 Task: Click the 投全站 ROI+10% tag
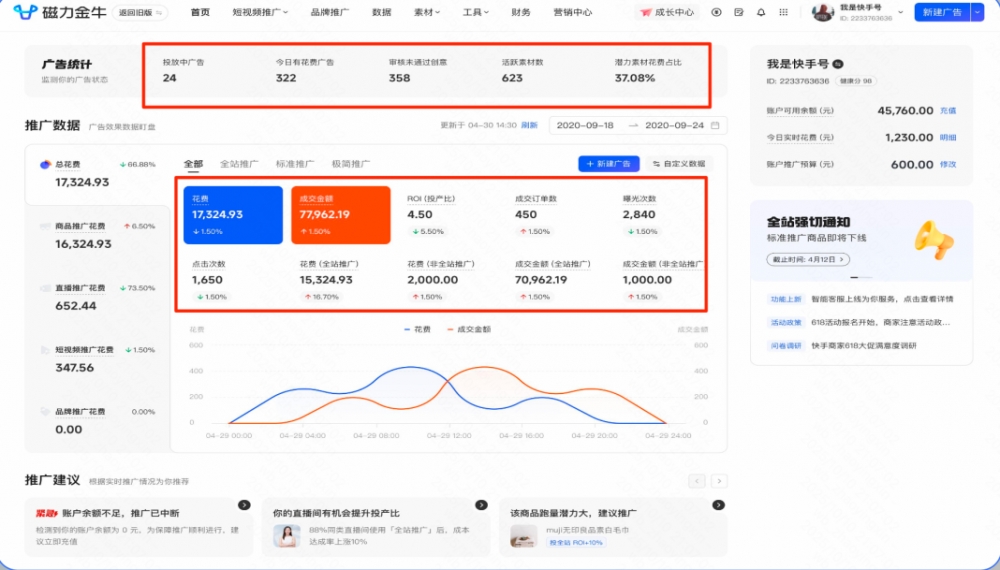pyautogui.click(x=576, y=543)
